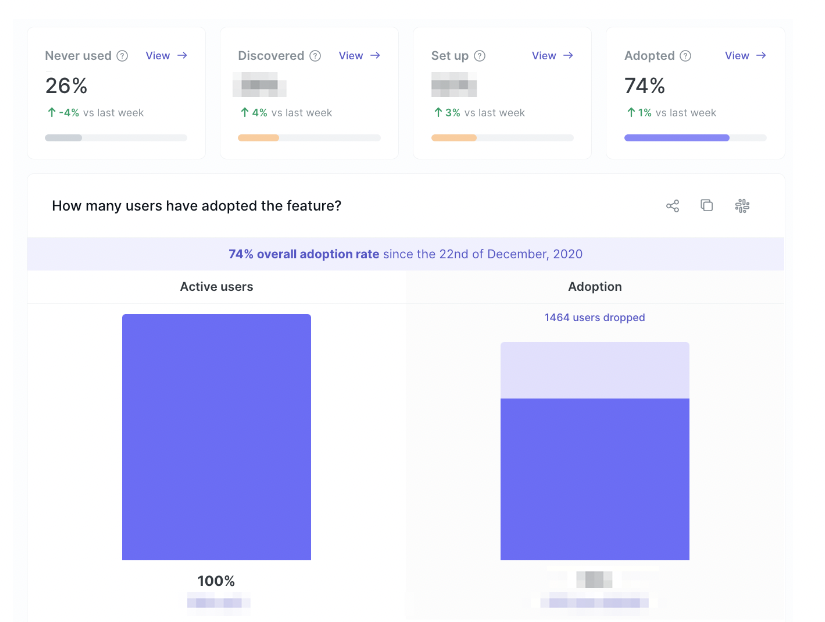Click the light dropped-users segment of the Adoption bar
Viewport: 825px width, 622px height.
[595, 370]
